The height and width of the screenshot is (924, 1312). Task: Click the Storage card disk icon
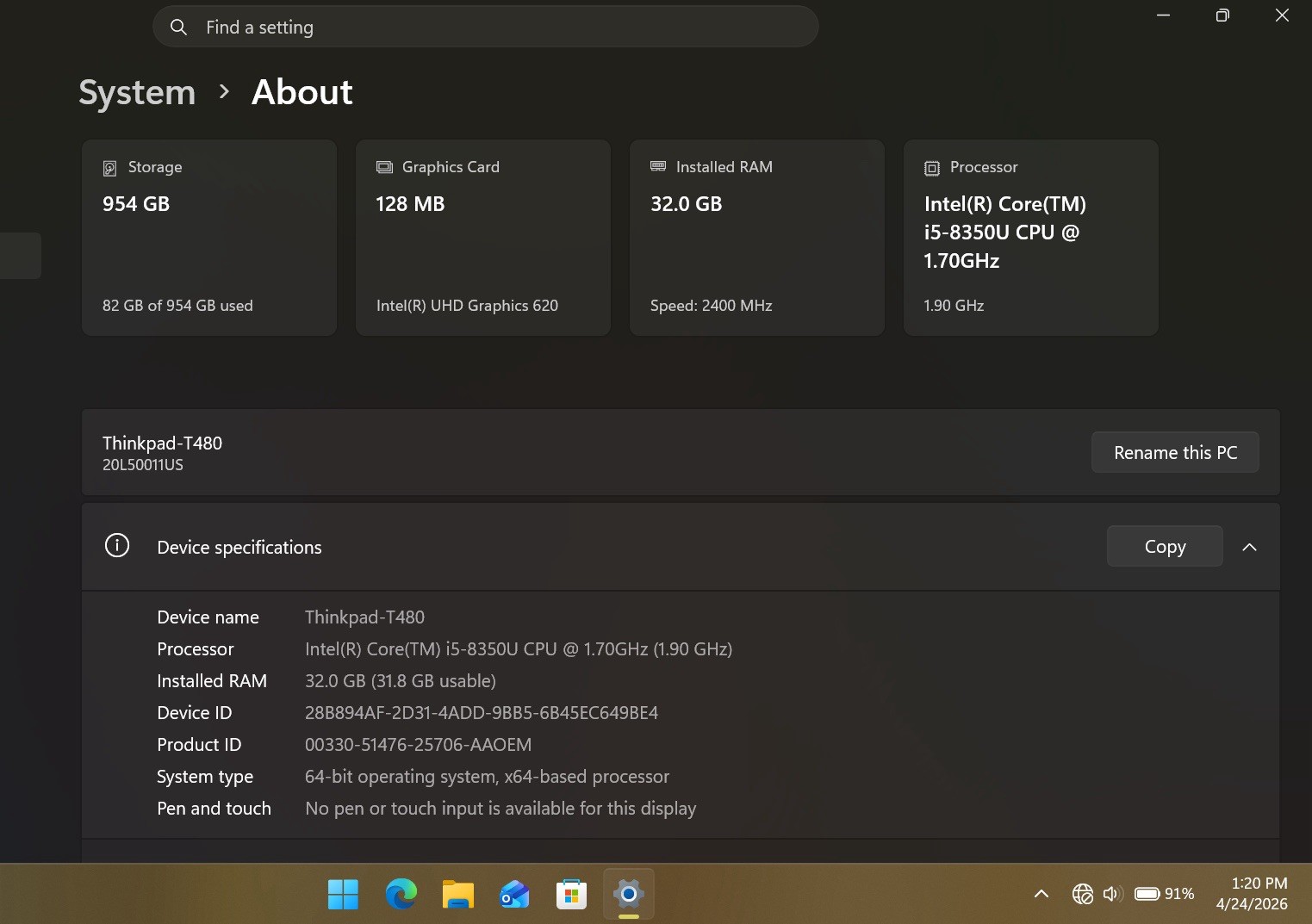point(109,168)
